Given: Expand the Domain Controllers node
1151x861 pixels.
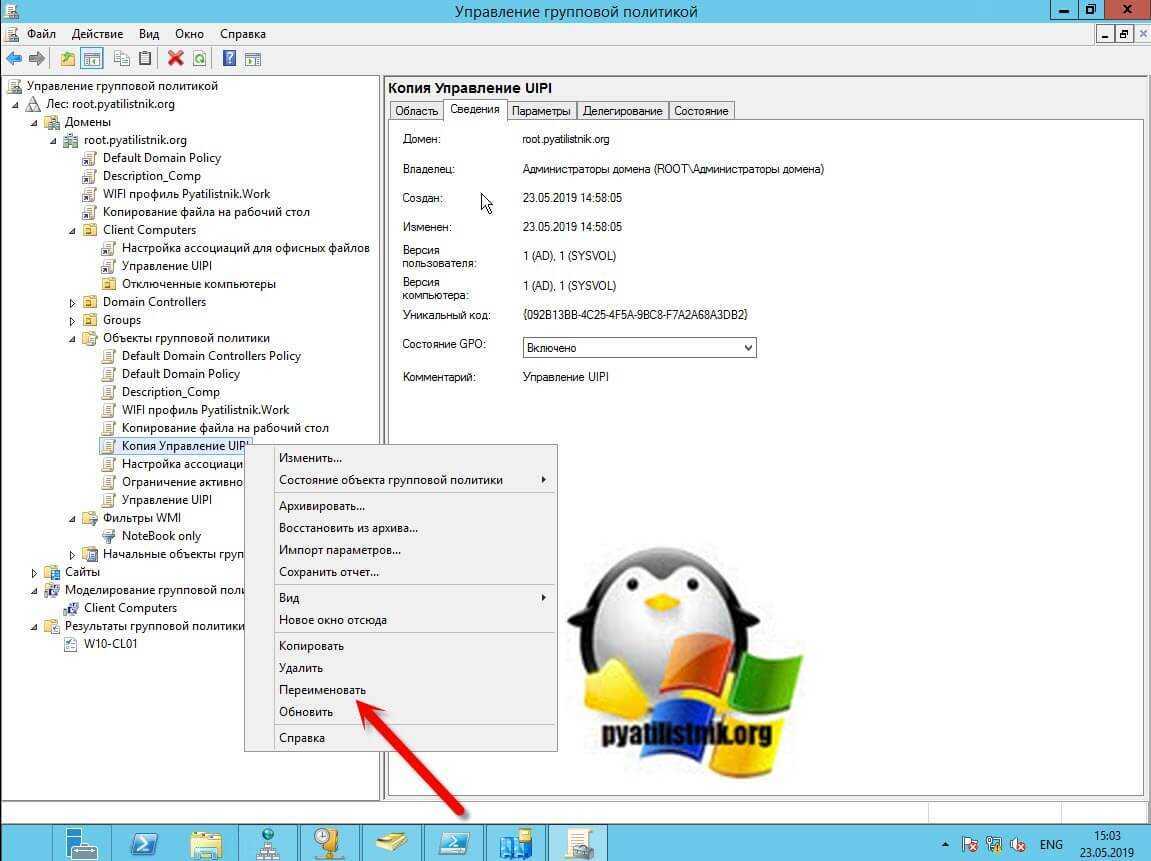Looking at the screenshot, I should tap(72, 302).
